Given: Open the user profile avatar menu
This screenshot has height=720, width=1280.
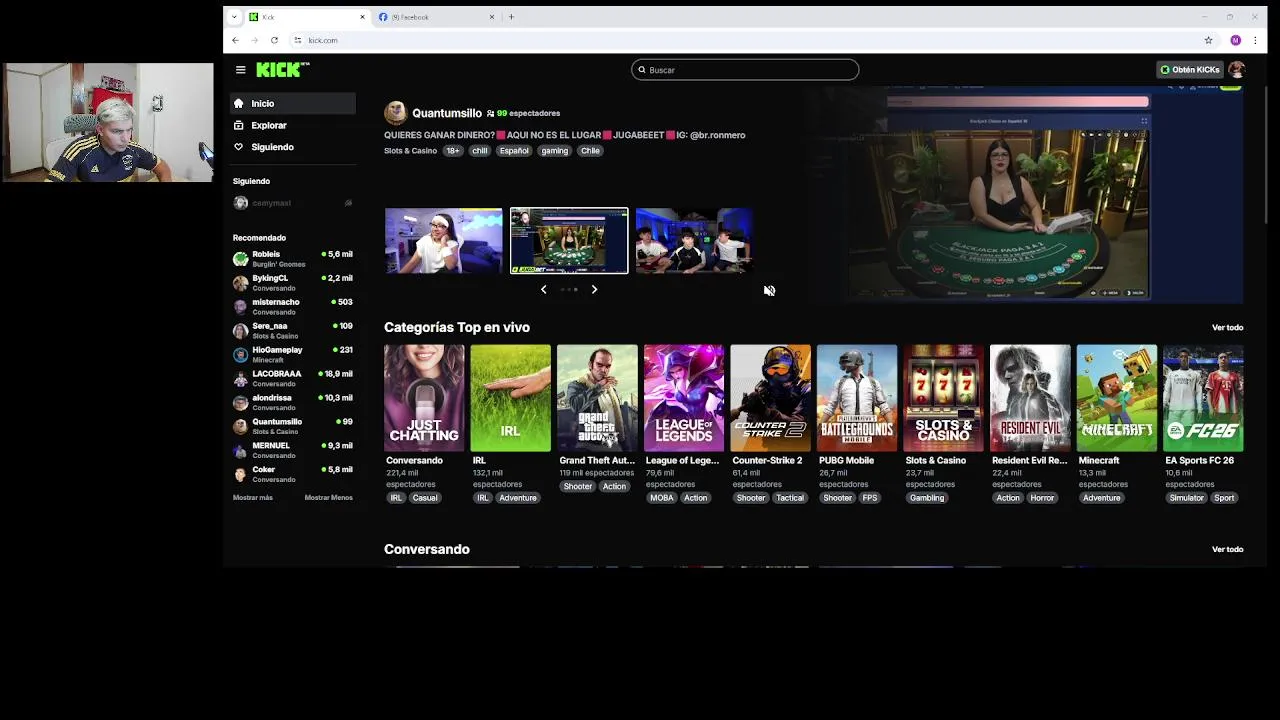Looking at the screenshot, I should 1237,69.
